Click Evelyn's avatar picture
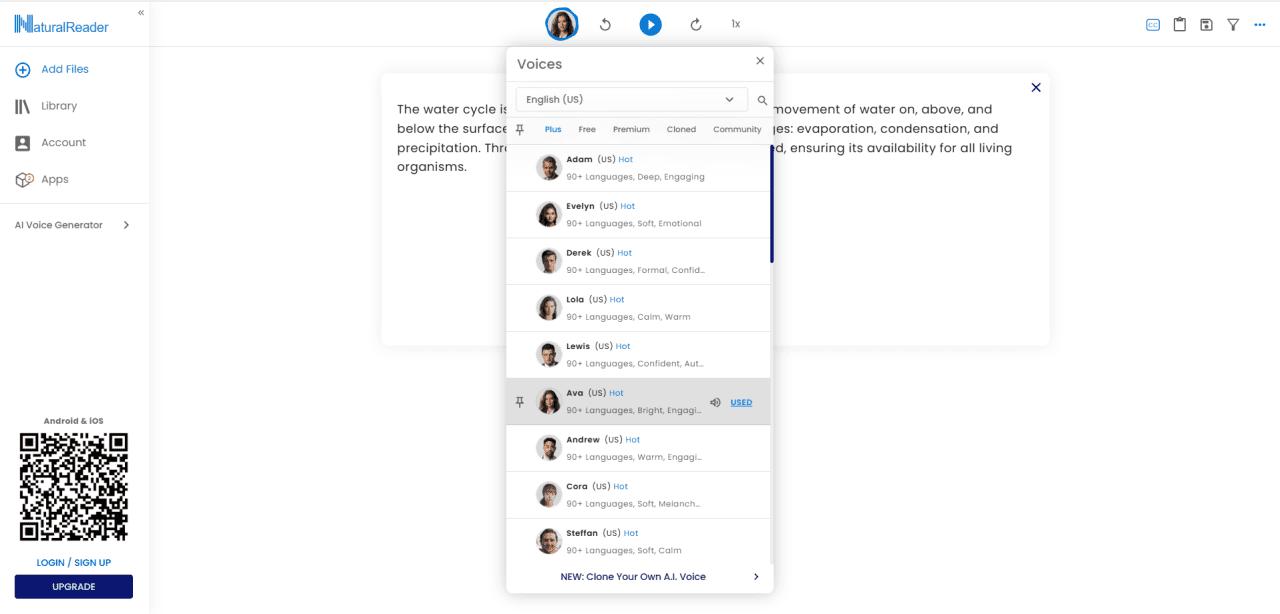Image resolution: width=1280 pixels, height=614 pixels. point(548,214)
